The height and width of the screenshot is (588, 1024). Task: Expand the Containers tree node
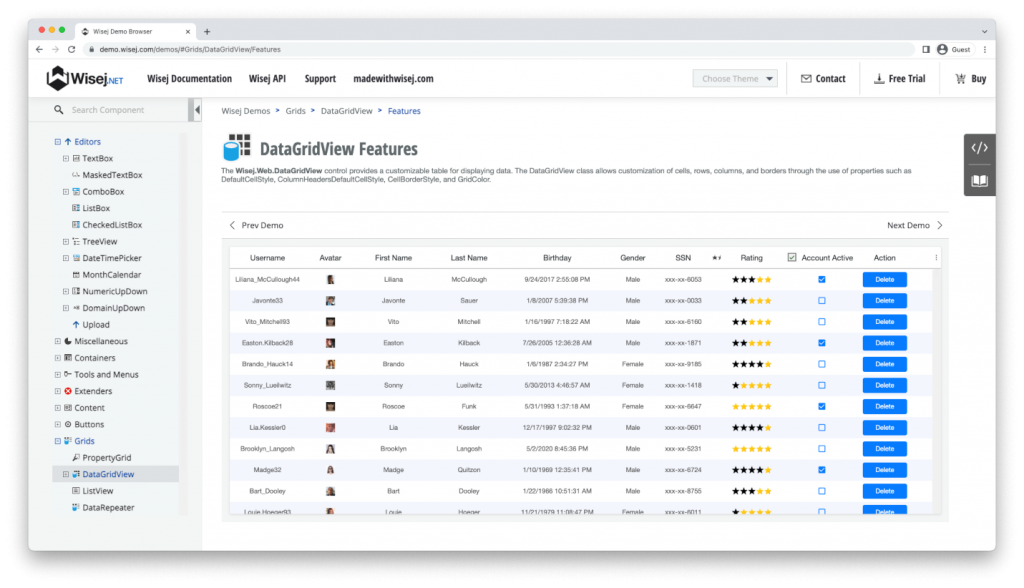[x=57, y=358]
